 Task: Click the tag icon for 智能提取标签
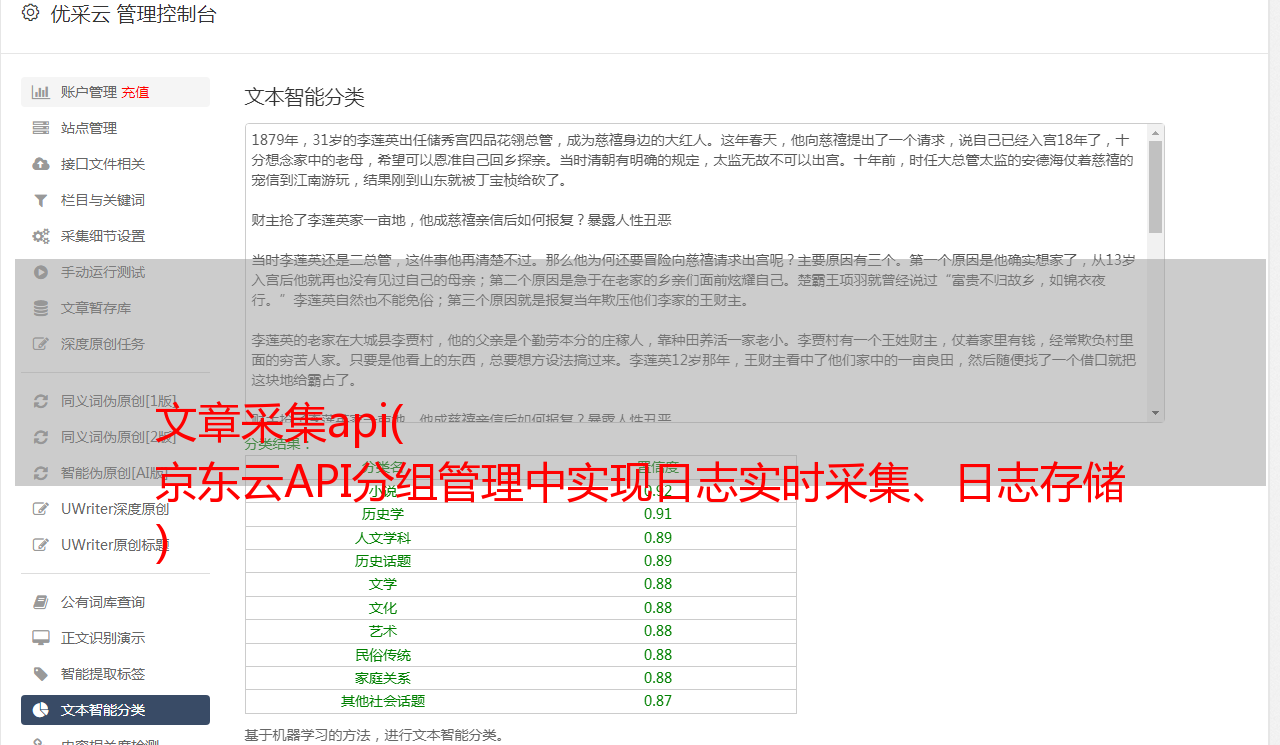(x=41, y=674)
